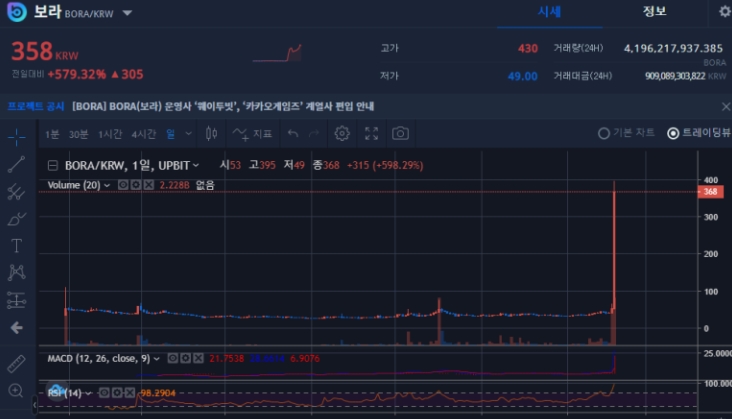
Task: Click the high price value 430
Action: click(528, 49)
